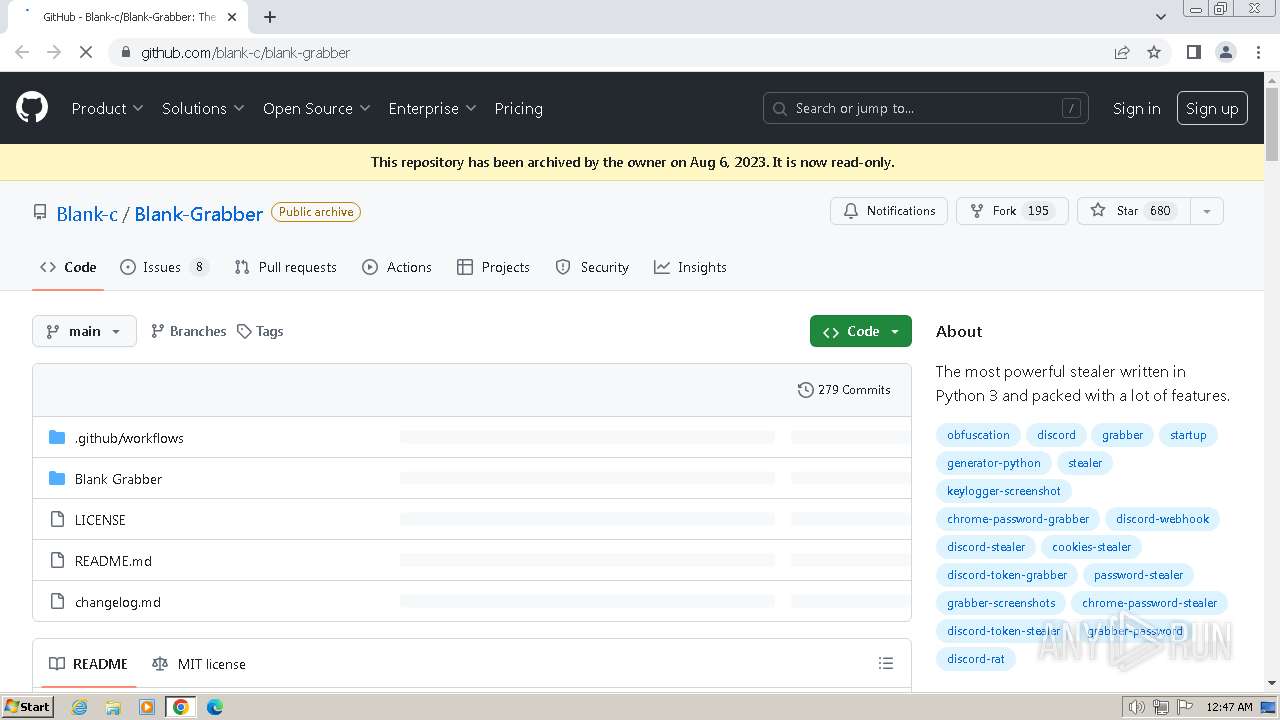1280x720 pixels.
Task: Focus the Search or jump to field
Action: (x=925, y=108)
